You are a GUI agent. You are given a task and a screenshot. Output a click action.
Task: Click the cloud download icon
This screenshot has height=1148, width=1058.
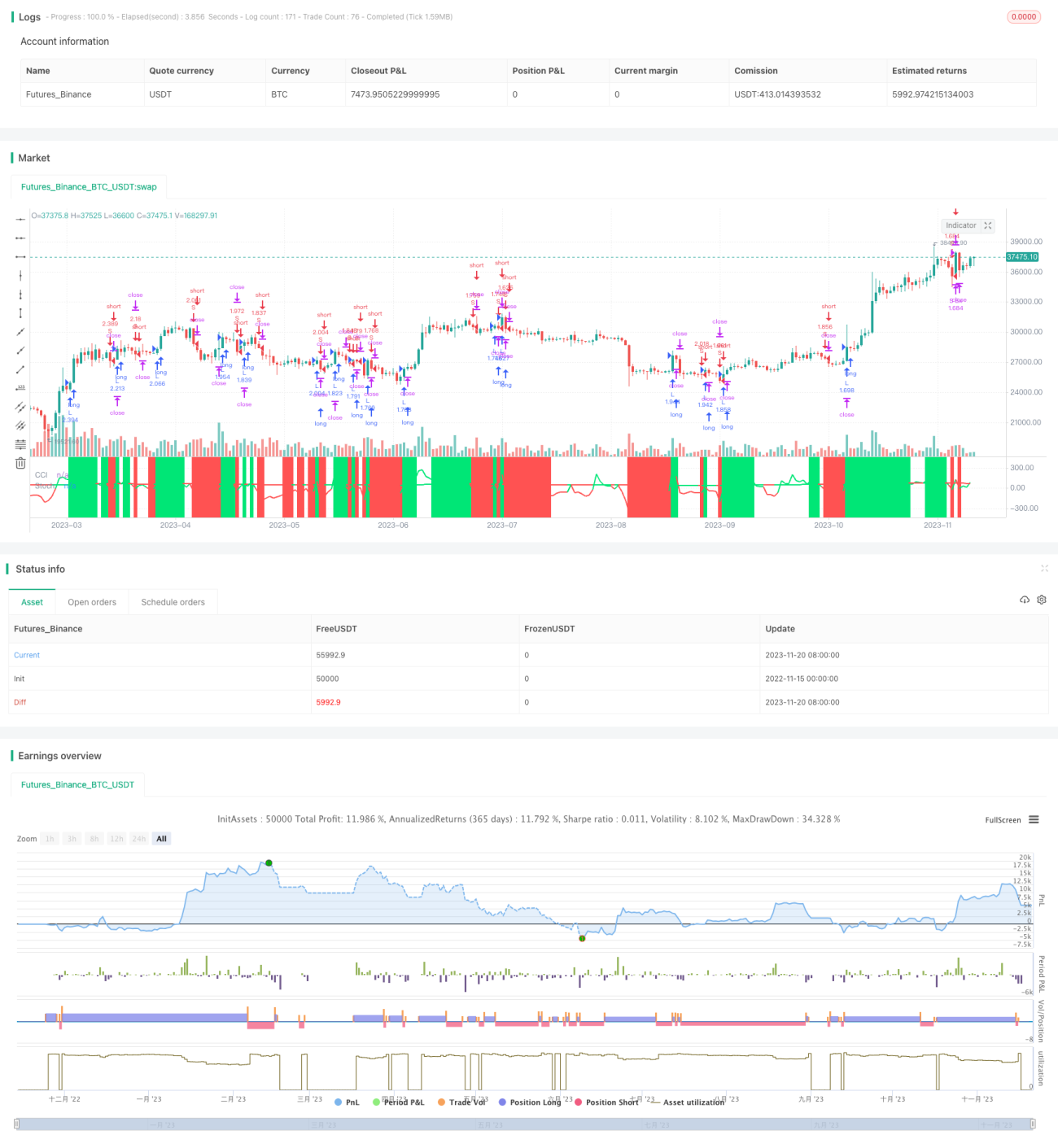point(1025,600)
